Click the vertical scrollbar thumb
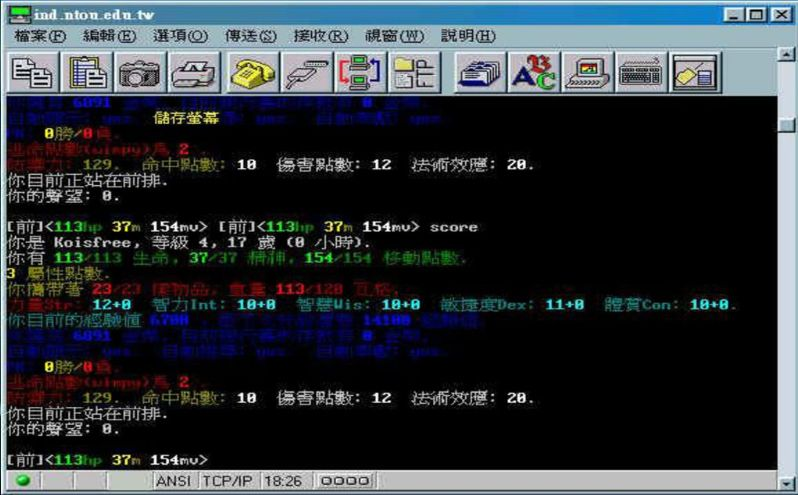 click(x=787, y=124)
